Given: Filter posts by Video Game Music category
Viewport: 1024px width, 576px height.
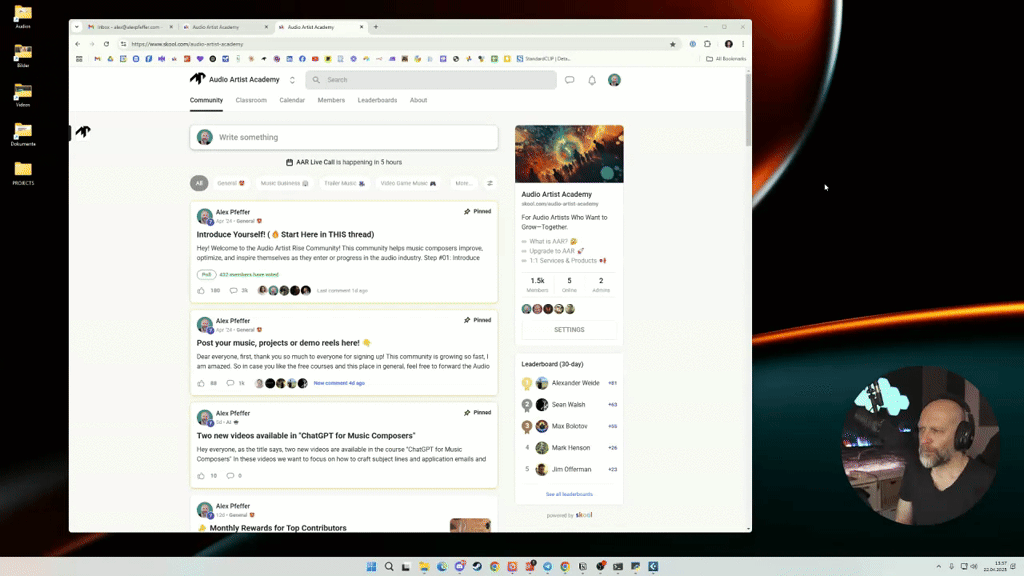Looking at the screenshot, I should coord(408,183).
